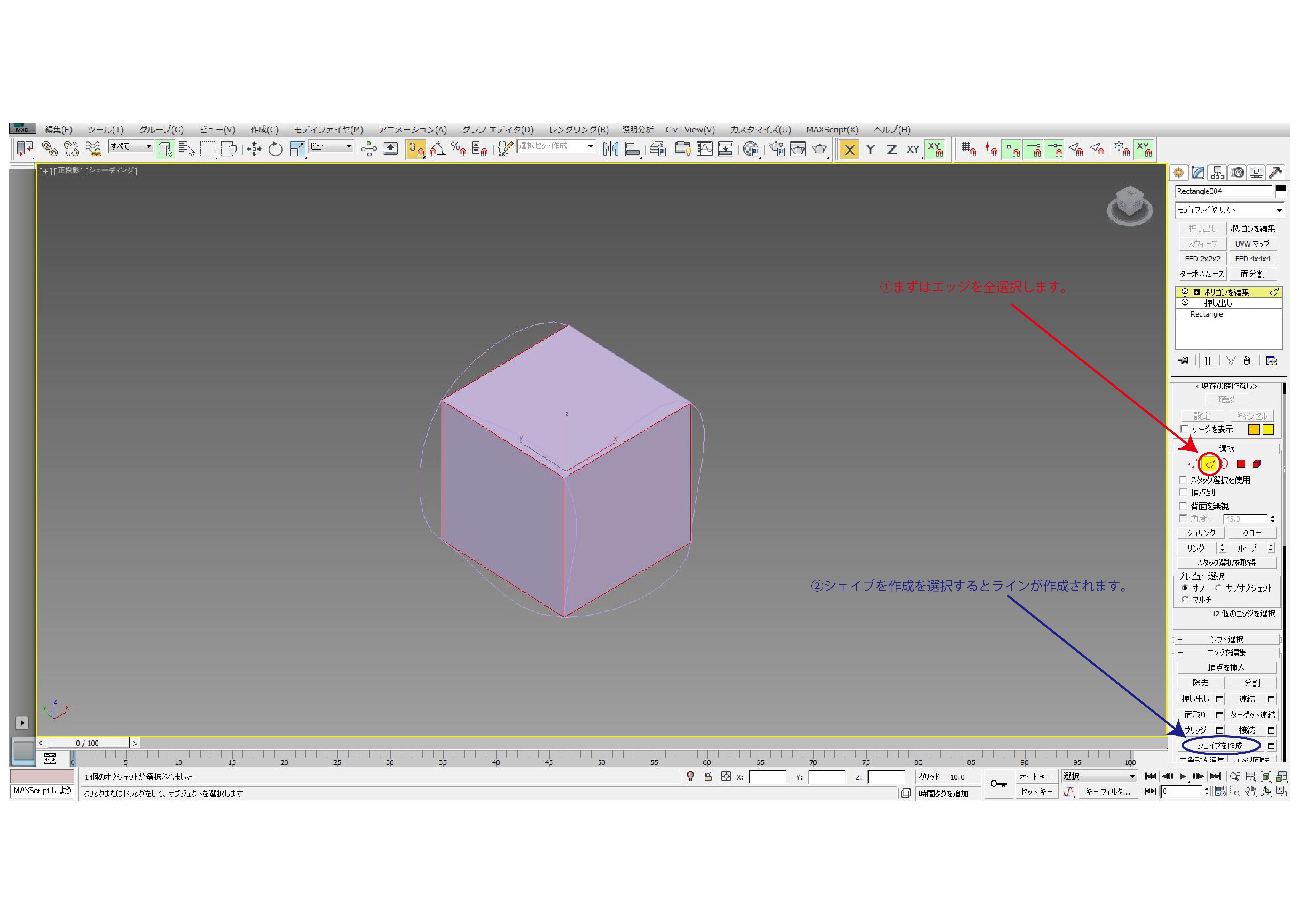Select the Move transform tool
The height and width of the screenshot is (924, 1299).
[254, 149]
